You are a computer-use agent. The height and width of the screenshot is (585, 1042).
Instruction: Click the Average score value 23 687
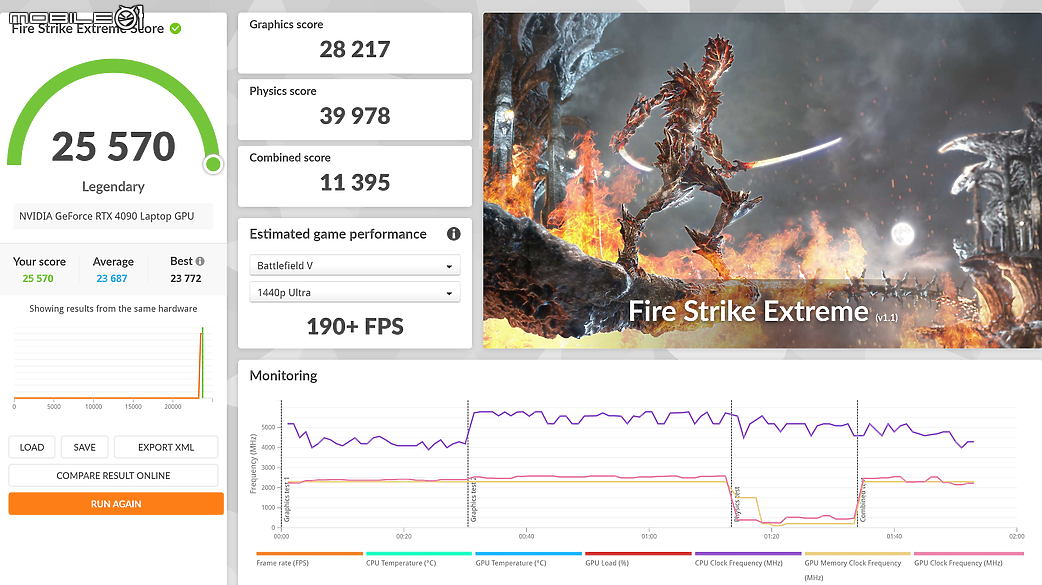pyautogui.click(x=112, y=279)
